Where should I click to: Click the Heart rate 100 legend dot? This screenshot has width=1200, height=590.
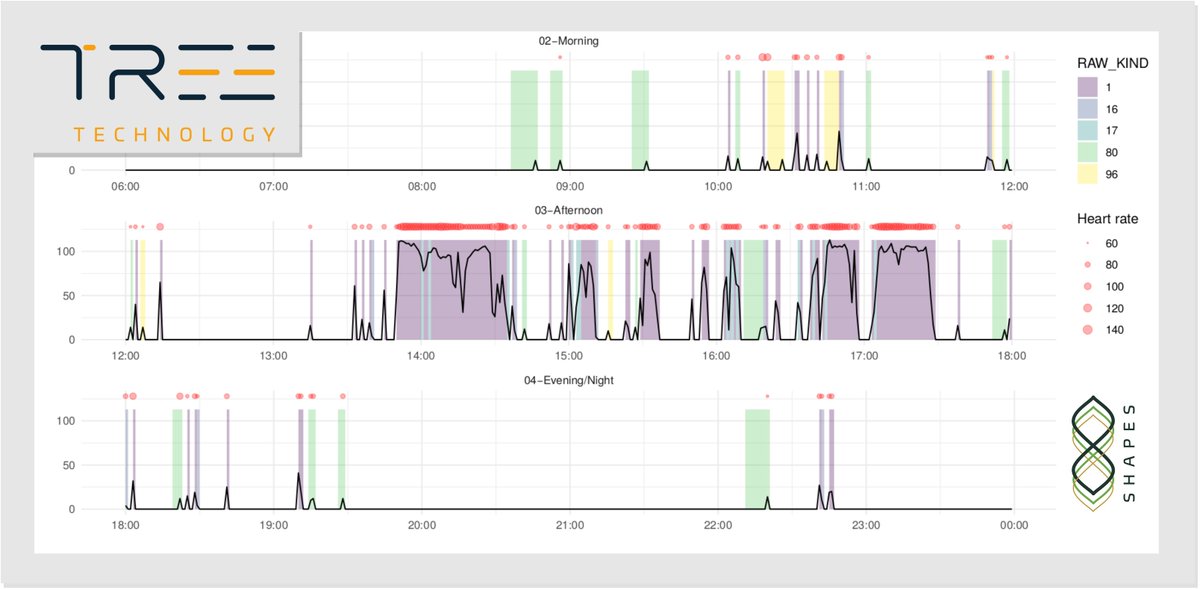1088,287
